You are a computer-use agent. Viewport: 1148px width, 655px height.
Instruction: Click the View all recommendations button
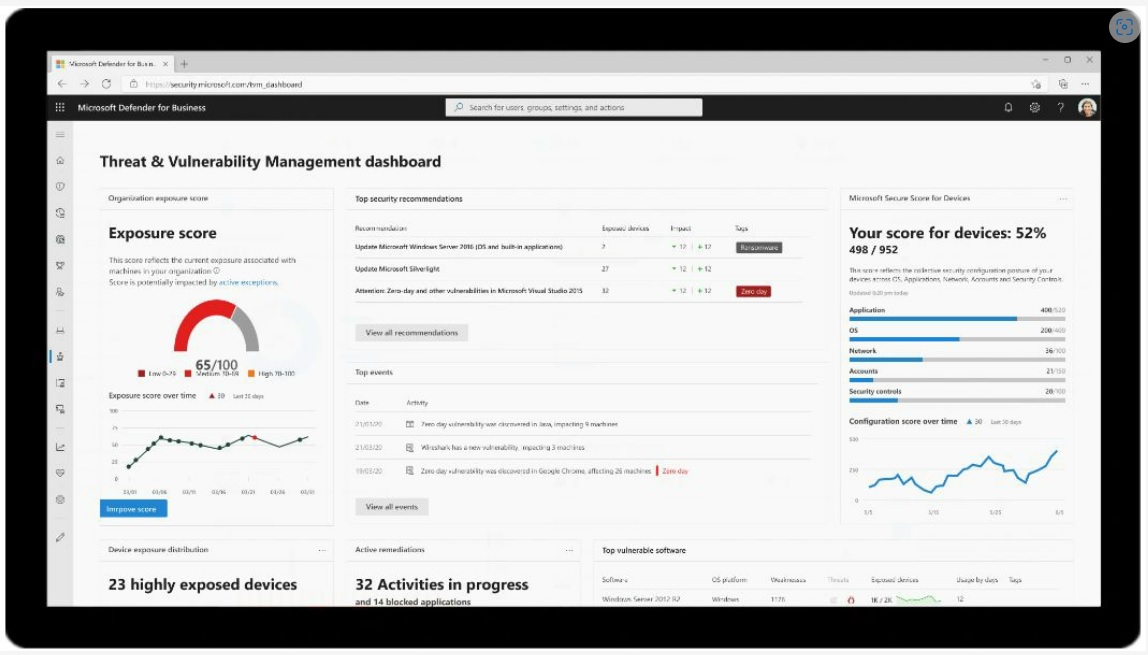point(411,333)
